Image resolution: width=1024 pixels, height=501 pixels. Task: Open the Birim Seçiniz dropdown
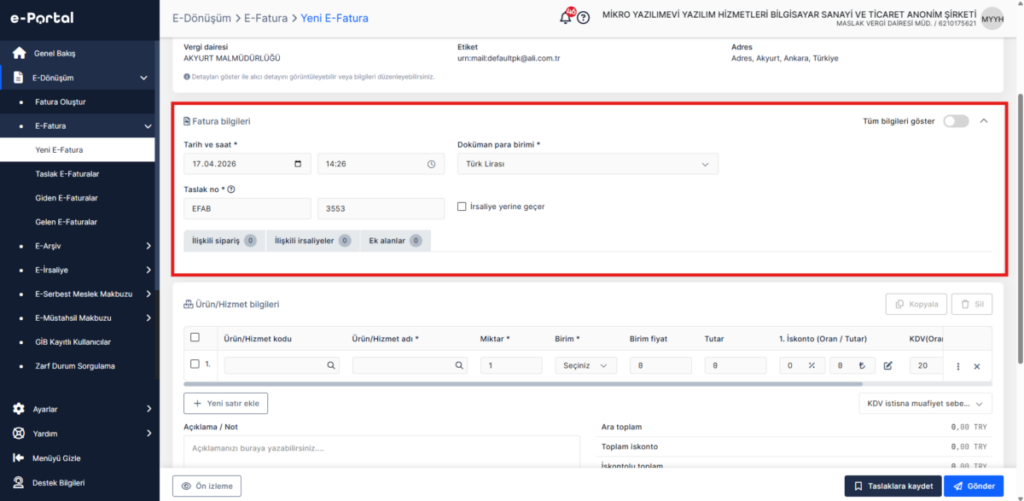point(586,366)
